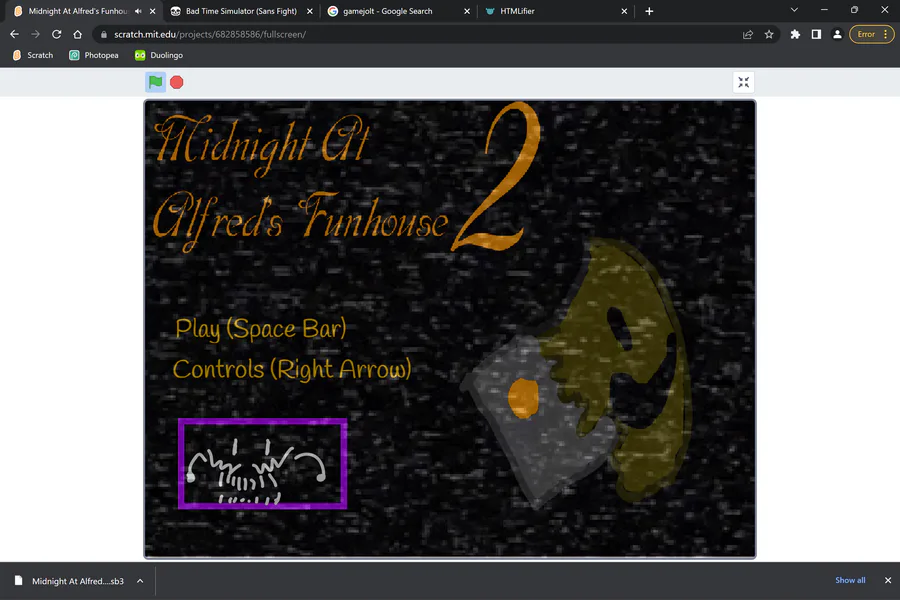
Task: Switch to the Midnight At Alfred's Funhouse tab
Action: pyautogui.click(x=77, y=11)
